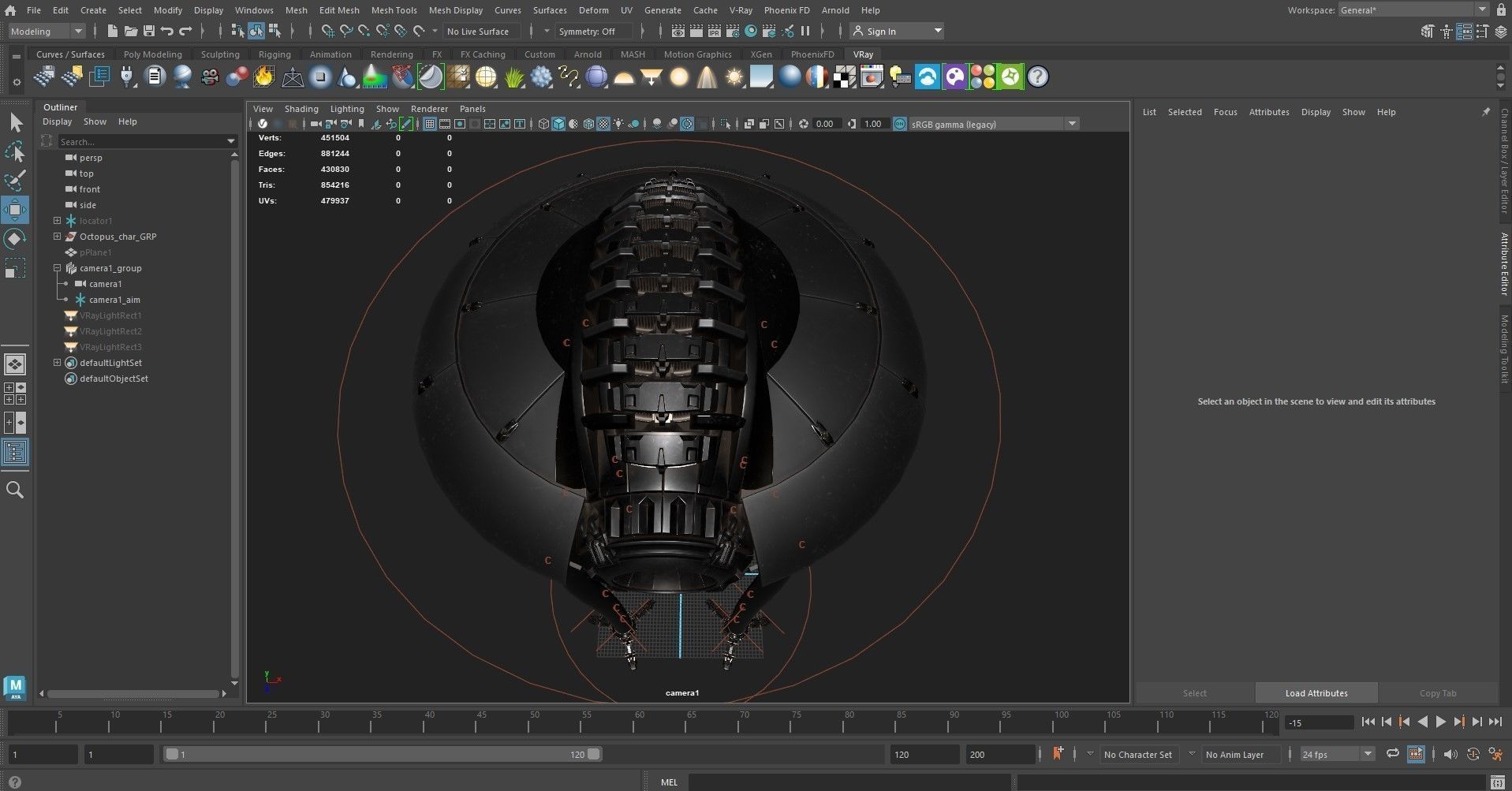The width and height of the screenshot is (1512, 791).
Task: Expand the defaultLightSet node
Action: tap(57, 362)
